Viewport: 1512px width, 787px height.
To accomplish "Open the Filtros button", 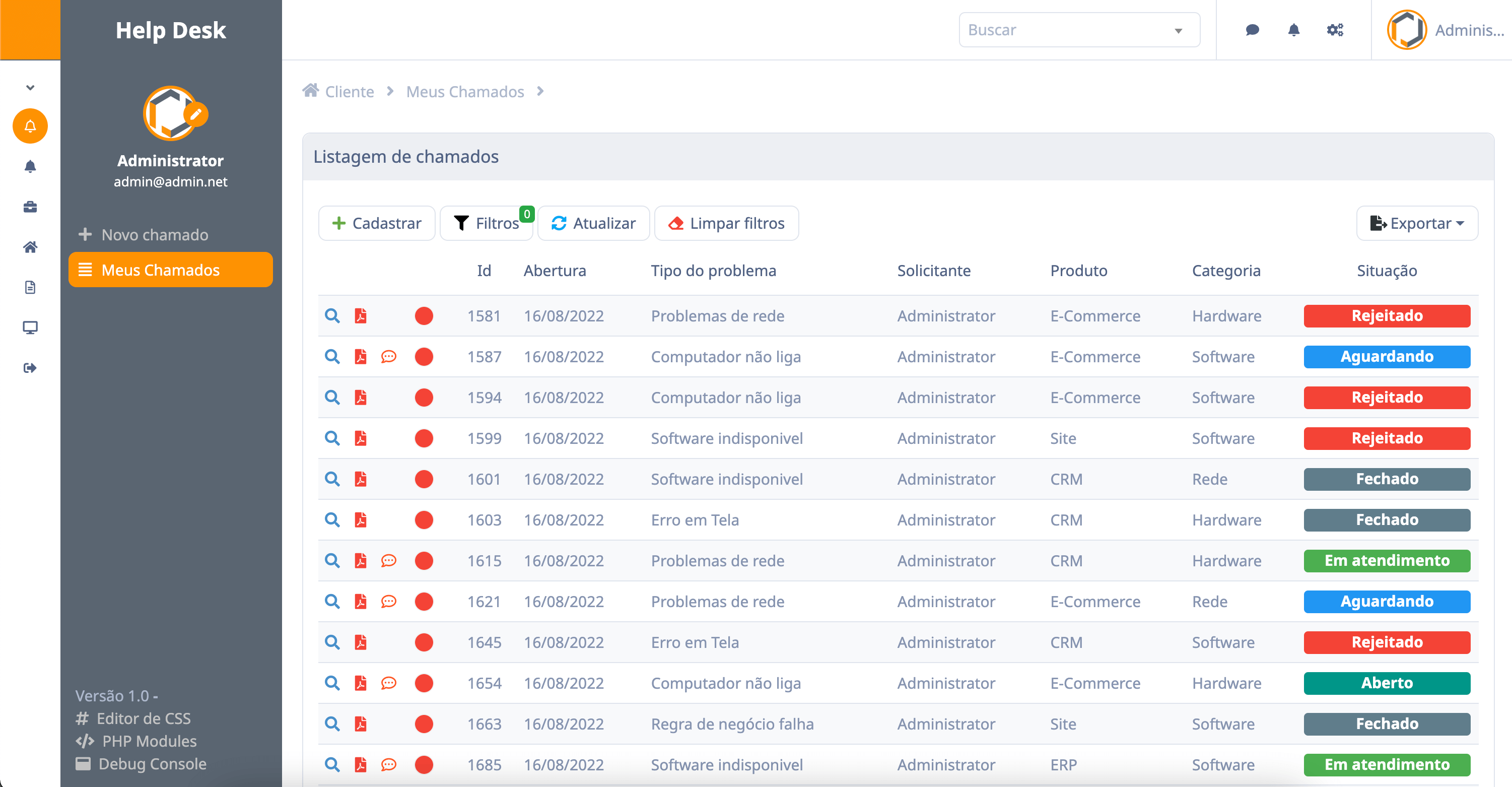I will (x=486, y=223).
